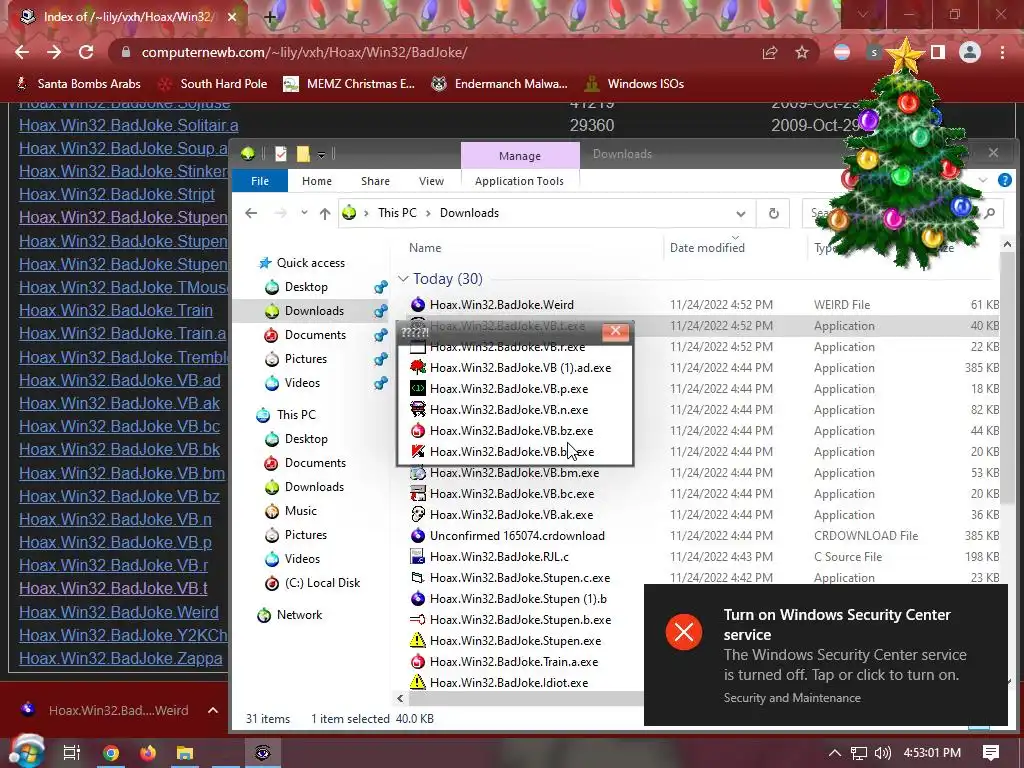Click the search magnifier in Explorer
Image resolution: width=1024 pixels, height=768 pixels.
pos(990,213)
